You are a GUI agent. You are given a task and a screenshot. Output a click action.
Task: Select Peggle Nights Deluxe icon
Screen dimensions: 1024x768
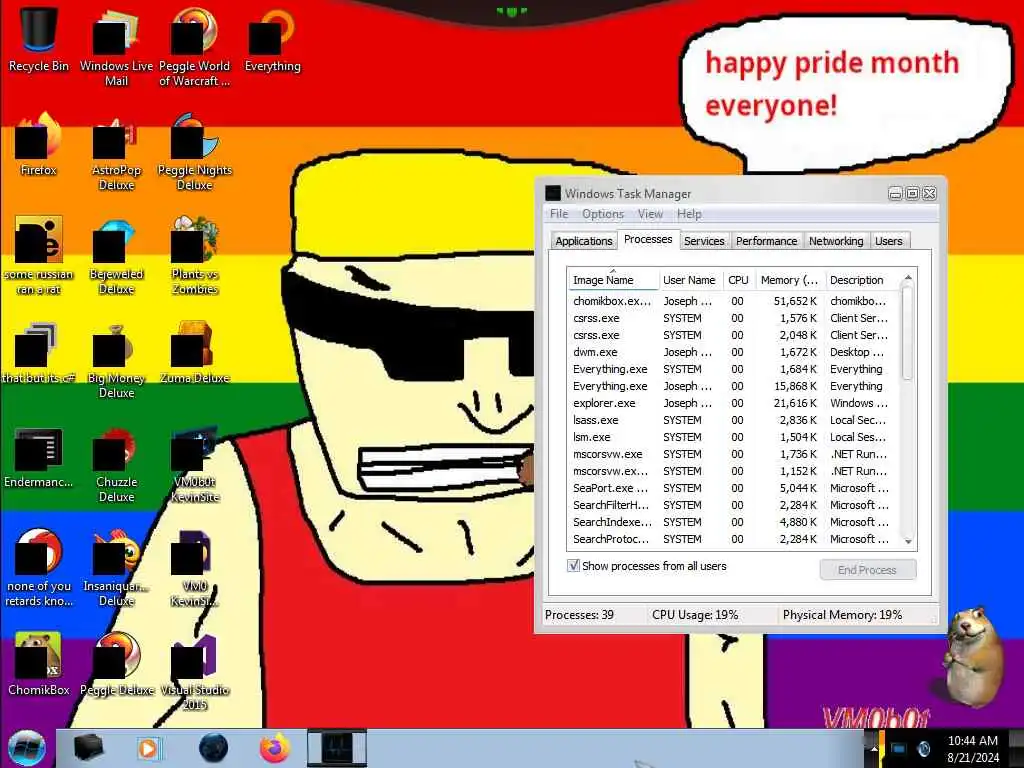[195, 152]
